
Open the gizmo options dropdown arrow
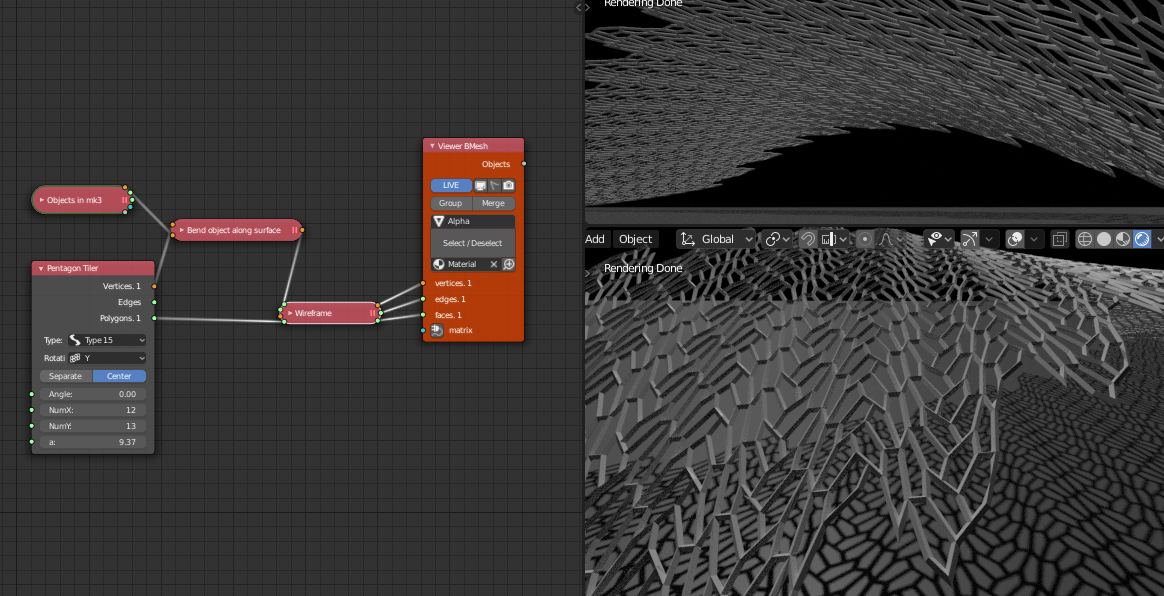point(989,239)
